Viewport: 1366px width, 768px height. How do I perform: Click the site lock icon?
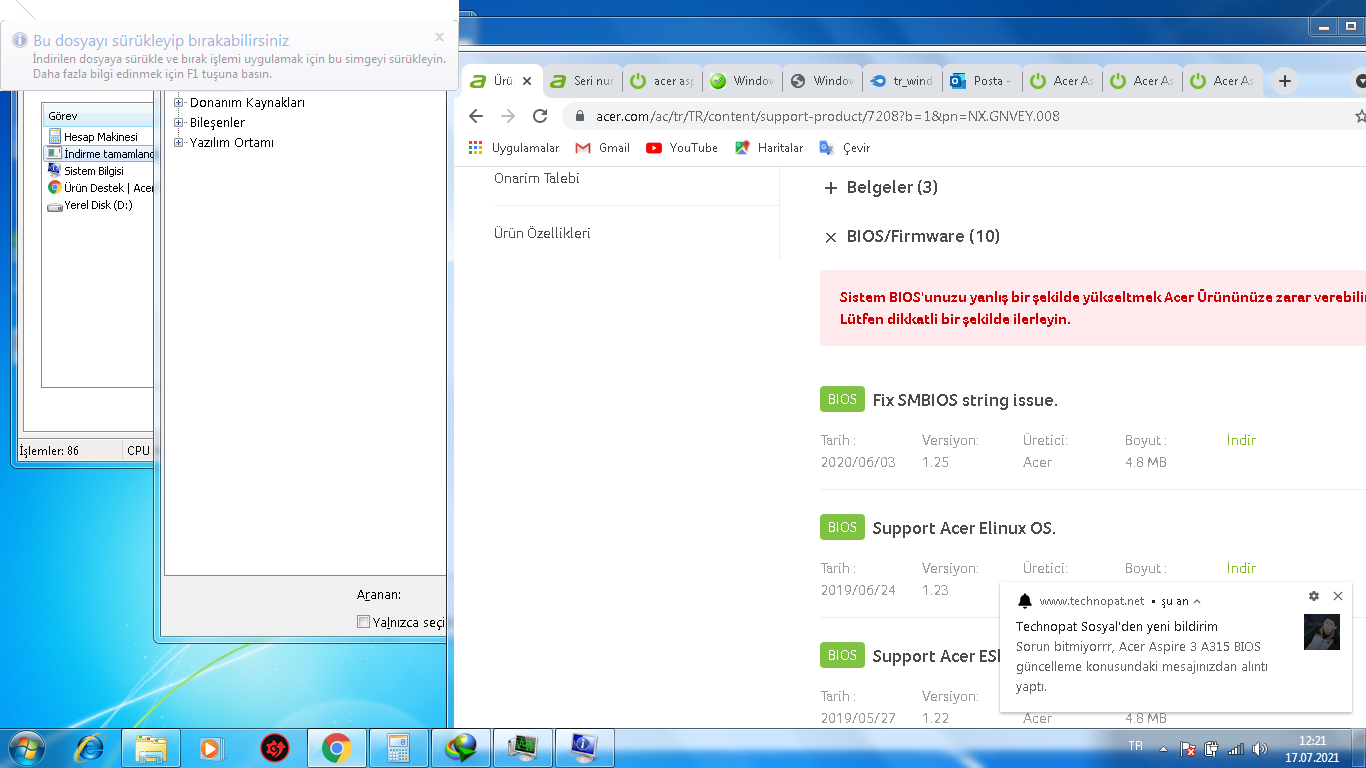tap(579, 116)
